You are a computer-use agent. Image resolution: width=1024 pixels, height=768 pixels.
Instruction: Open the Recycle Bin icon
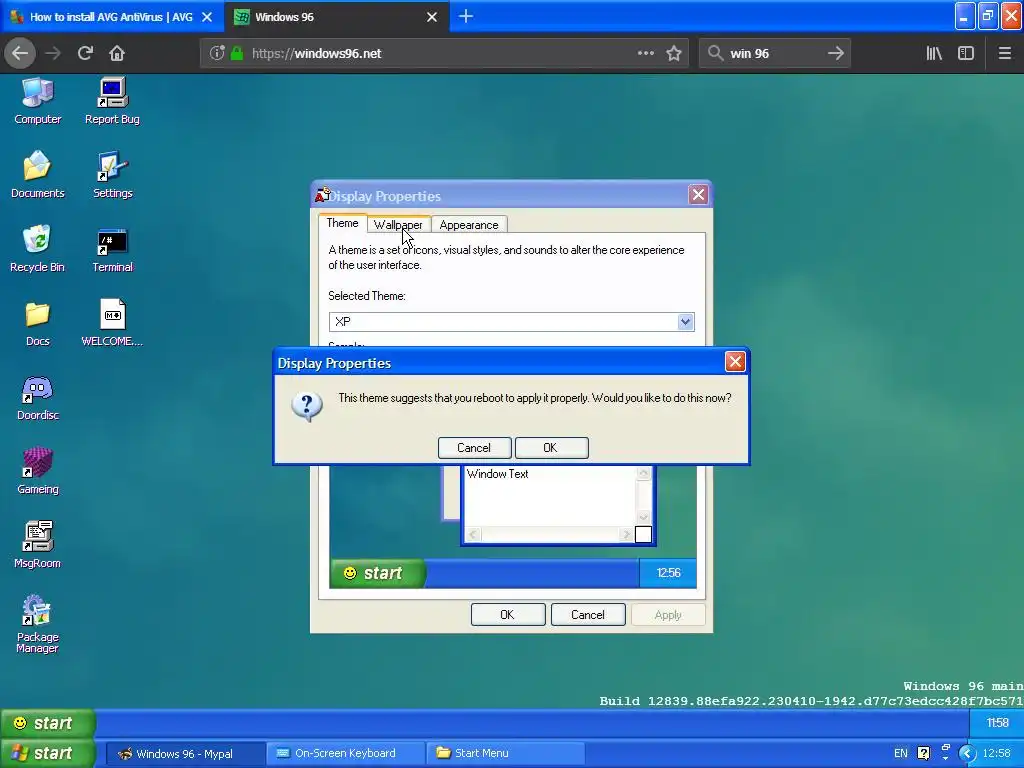37,248
